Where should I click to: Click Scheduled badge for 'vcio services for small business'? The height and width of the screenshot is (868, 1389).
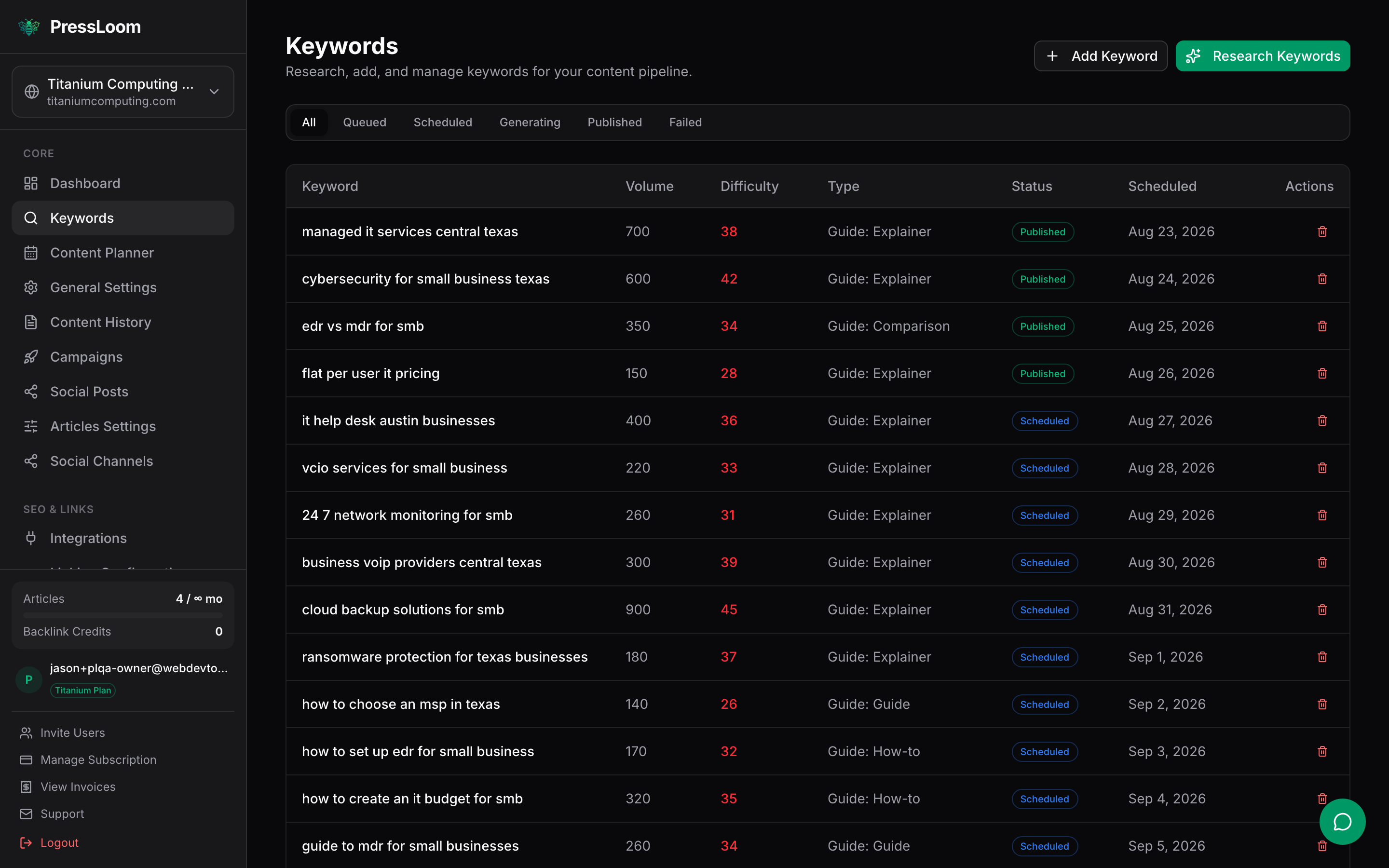pos(1045,468)
